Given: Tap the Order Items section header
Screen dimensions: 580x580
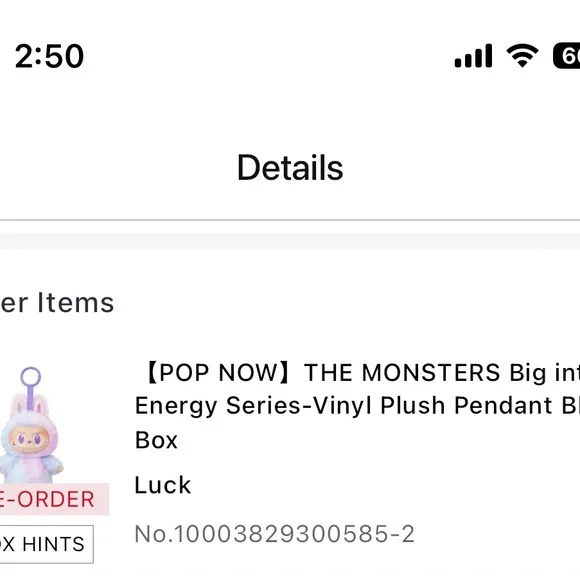Looking at the screenshot, I should [x=57, y=303].
